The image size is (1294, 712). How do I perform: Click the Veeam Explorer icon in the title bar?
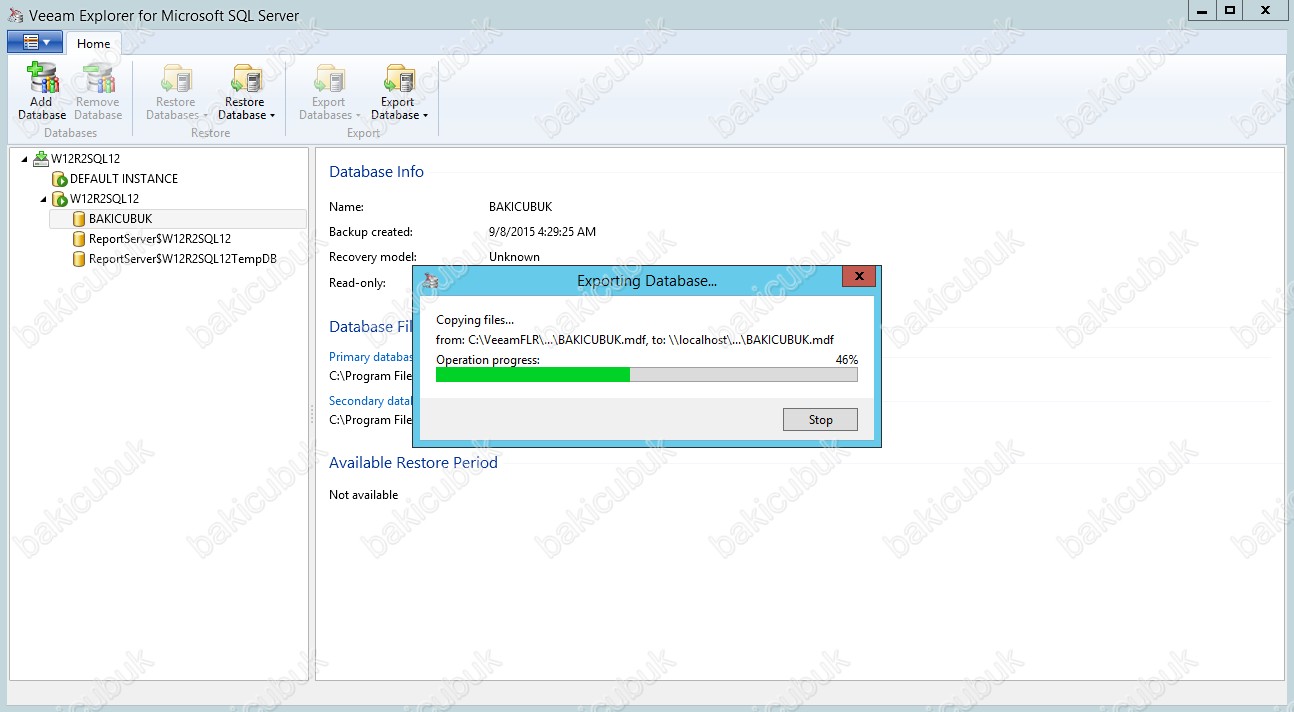[x=16, y=15]
